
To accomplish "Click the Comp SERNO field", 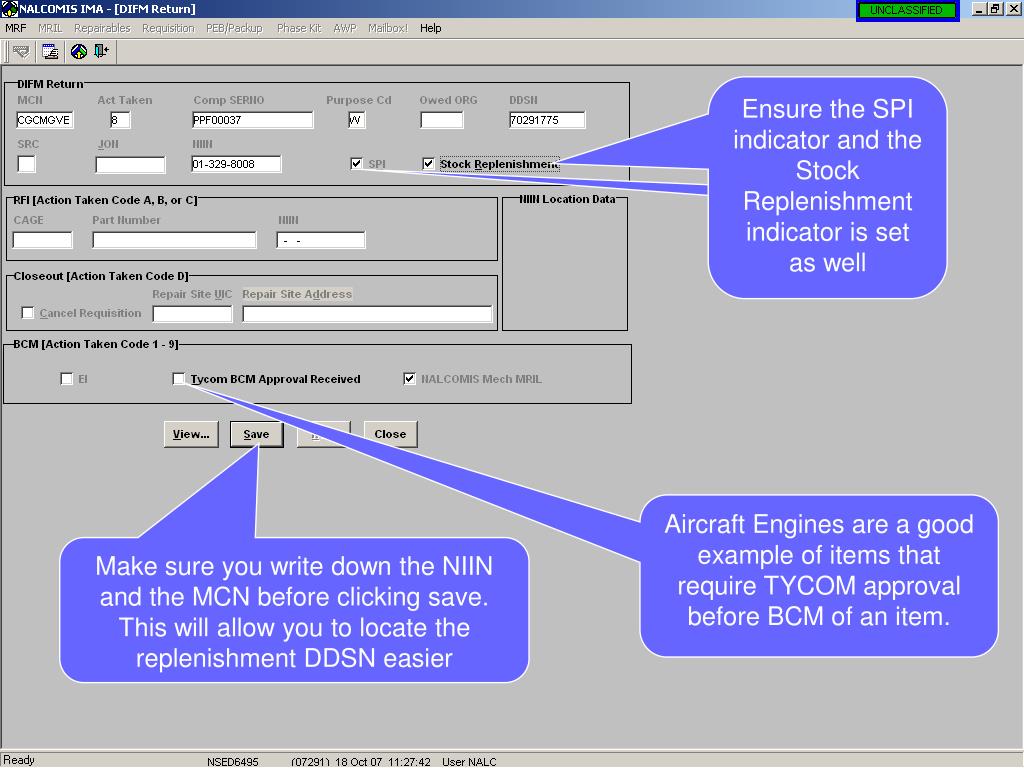I will click(x=252, y=120).
